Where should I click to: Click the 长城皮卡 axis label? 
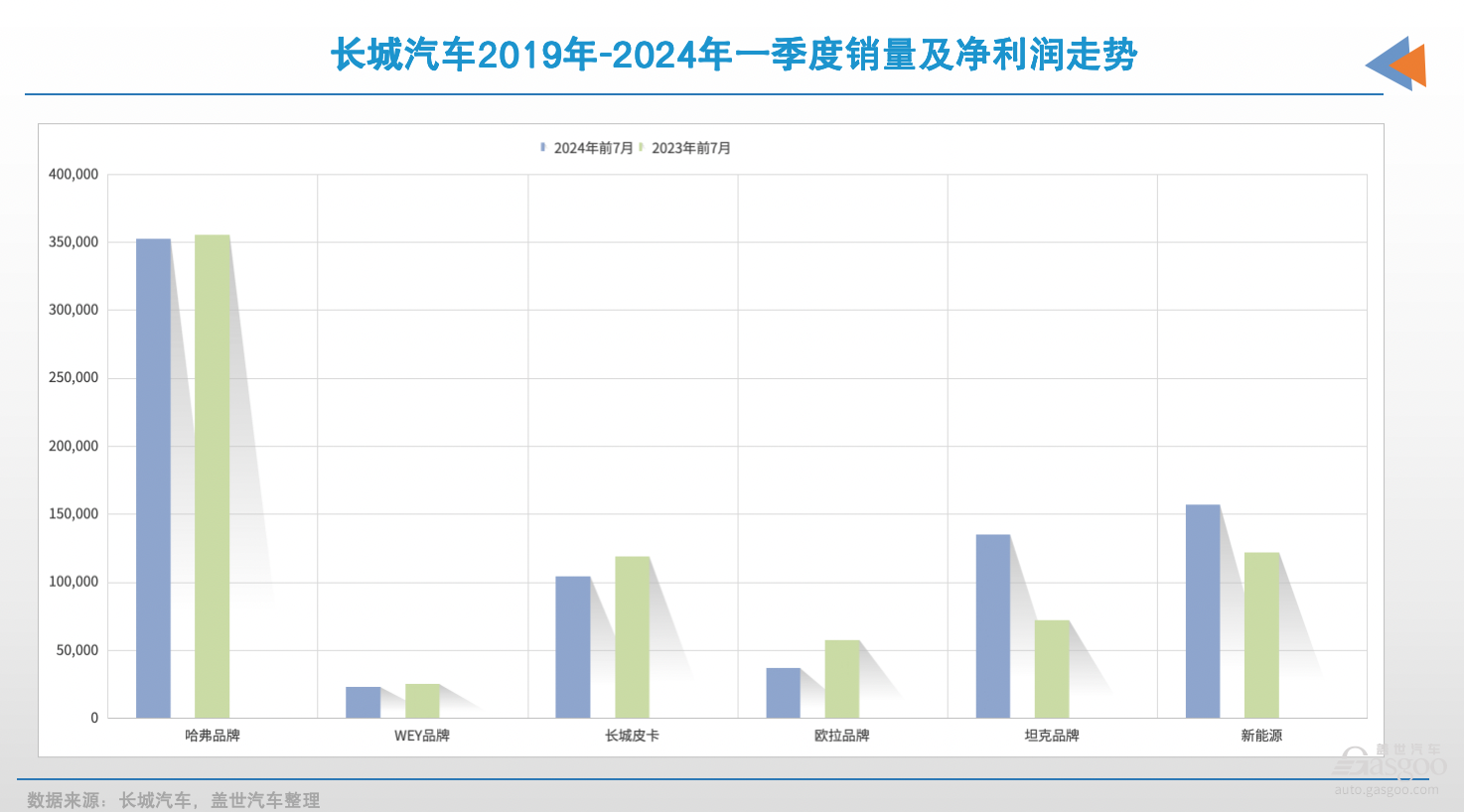pos(633,736)
